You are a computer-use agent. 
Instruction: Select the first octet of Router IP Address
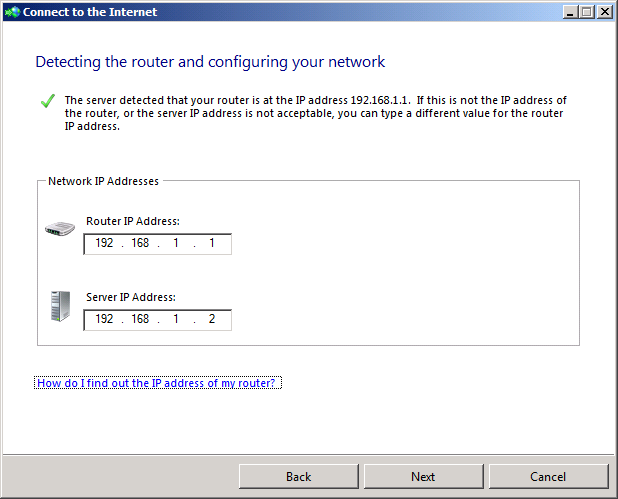point(104,244)
